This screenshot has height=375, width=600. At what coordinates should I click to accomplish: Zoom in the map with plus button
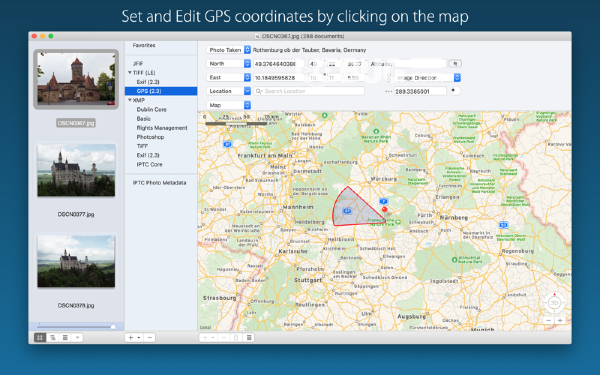pos(560,320)
